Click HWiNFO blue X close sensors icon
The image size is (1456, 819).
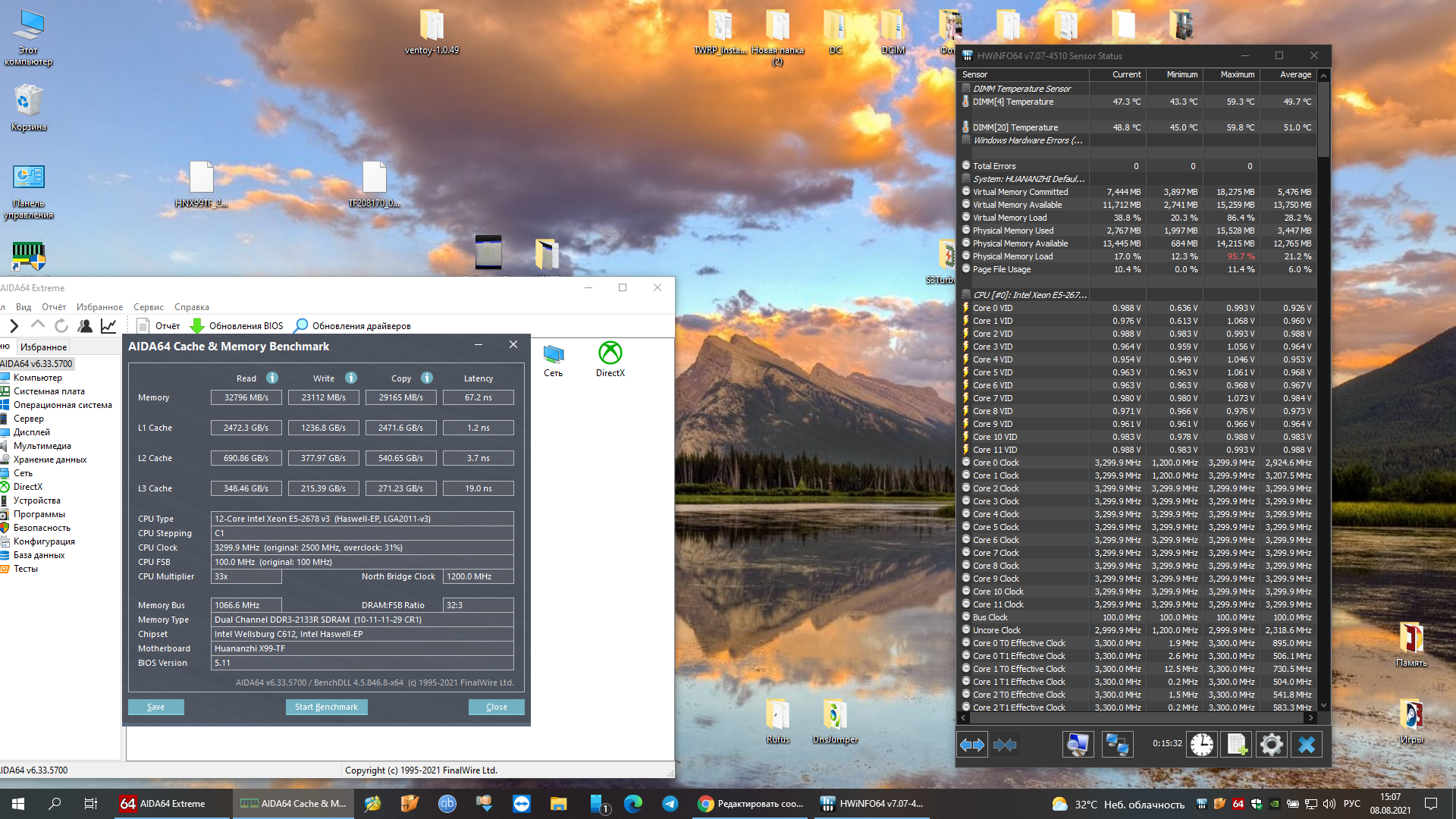1307,745
